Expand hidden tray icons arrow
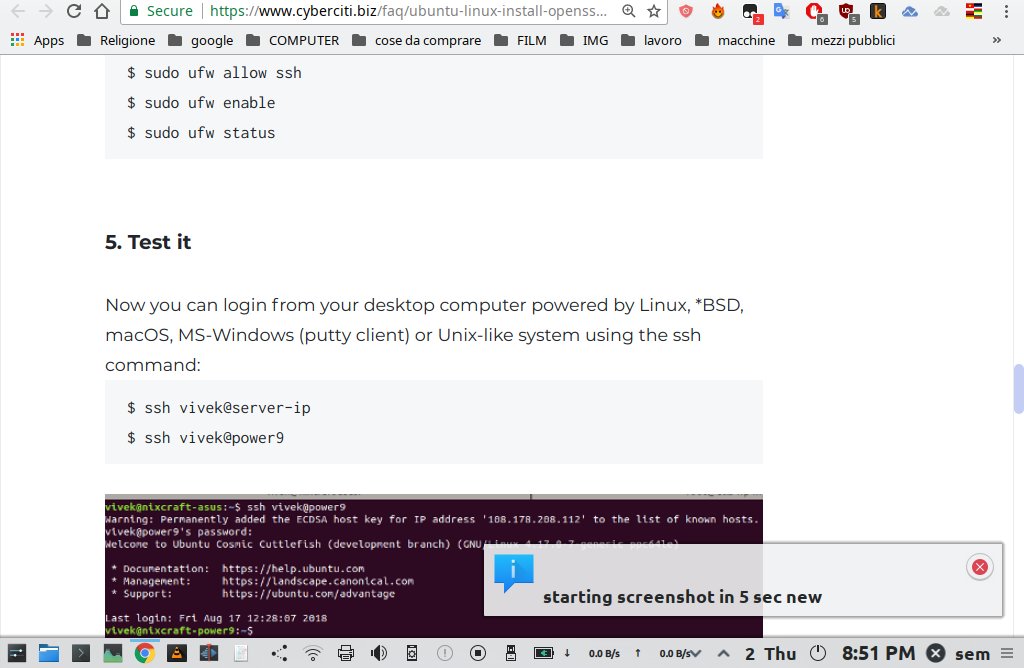Viewport: 1024px width, 668px height. [x=724, y=653]
